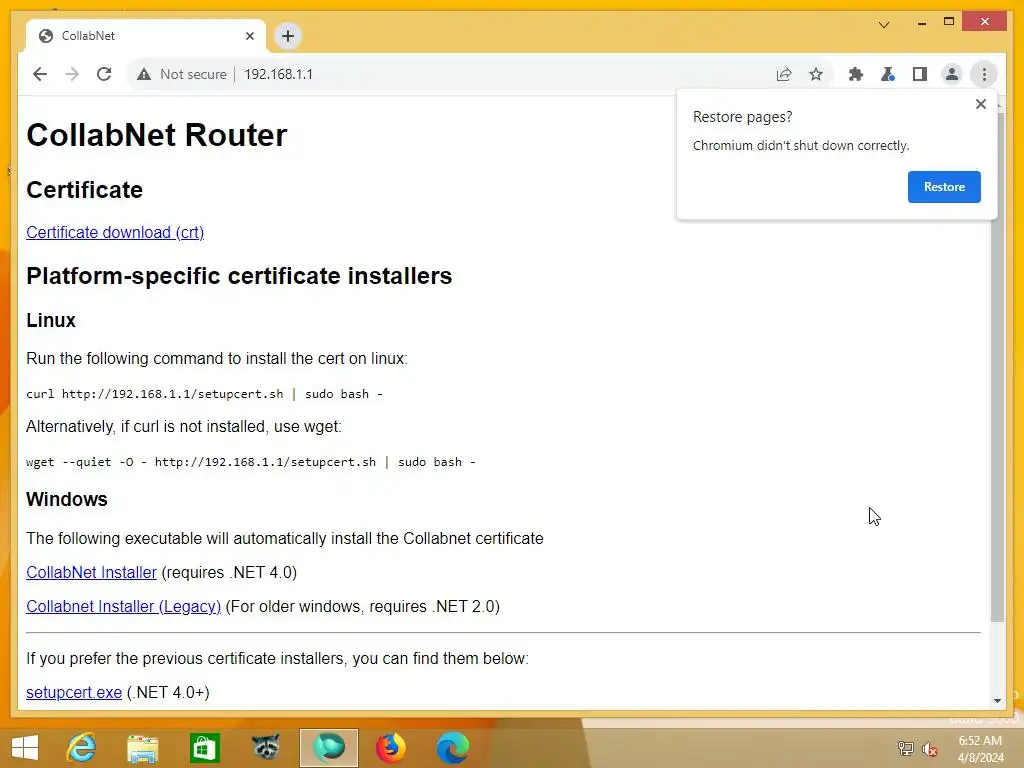Click the Not secure warning icon

144,74
